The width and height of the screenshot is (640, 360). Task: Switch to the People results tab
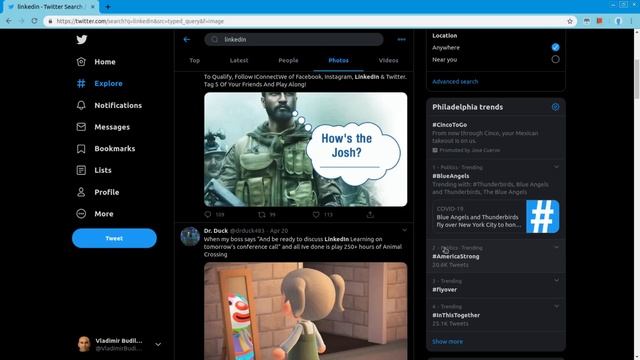tap(288, 60)
